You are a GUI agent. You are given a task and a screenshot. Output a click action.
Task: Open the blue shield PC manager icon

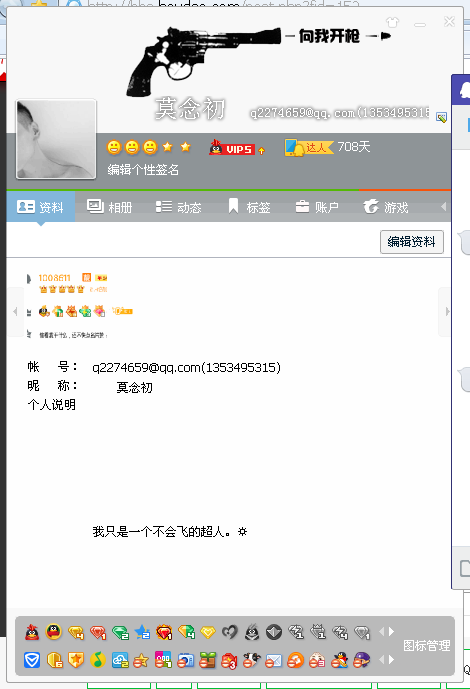[32, 660]
